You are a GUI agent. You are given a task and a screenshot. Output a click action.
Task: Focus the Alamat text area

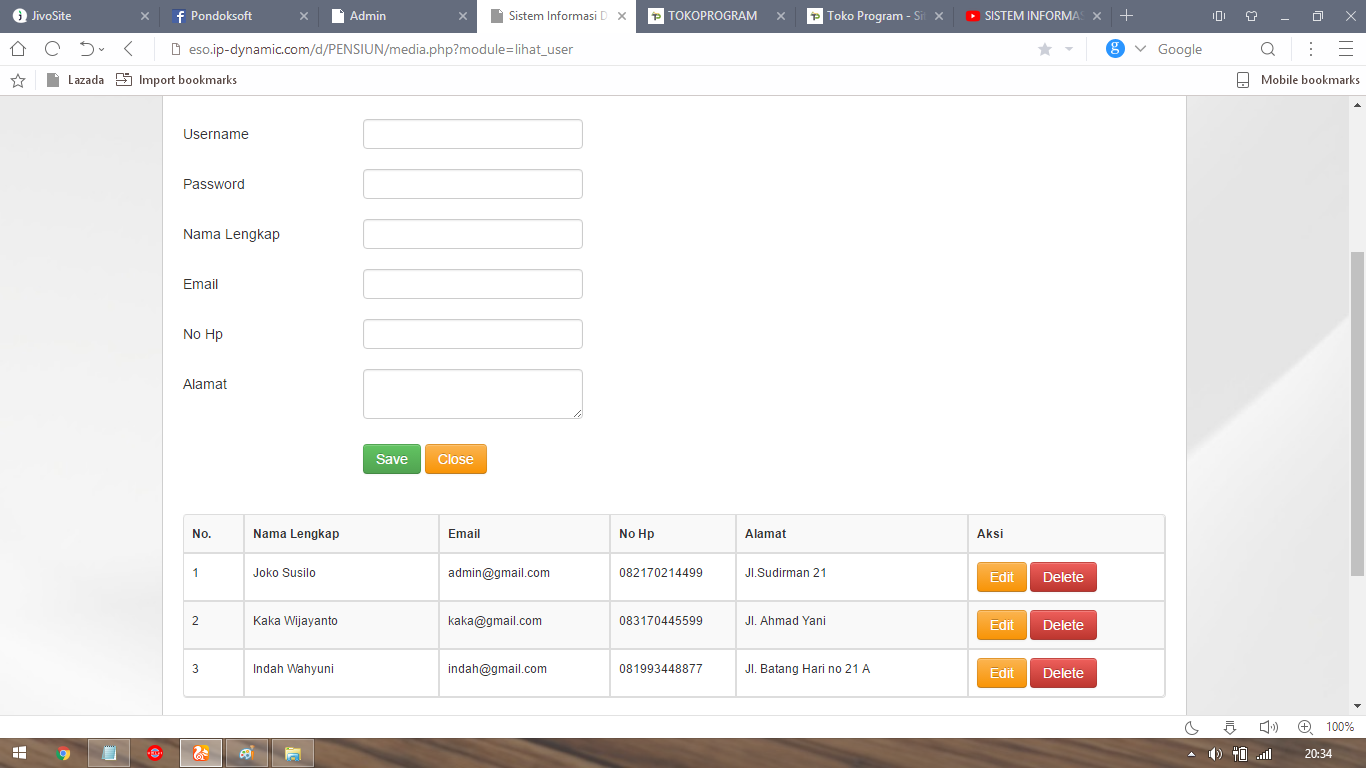click(473, 394)
